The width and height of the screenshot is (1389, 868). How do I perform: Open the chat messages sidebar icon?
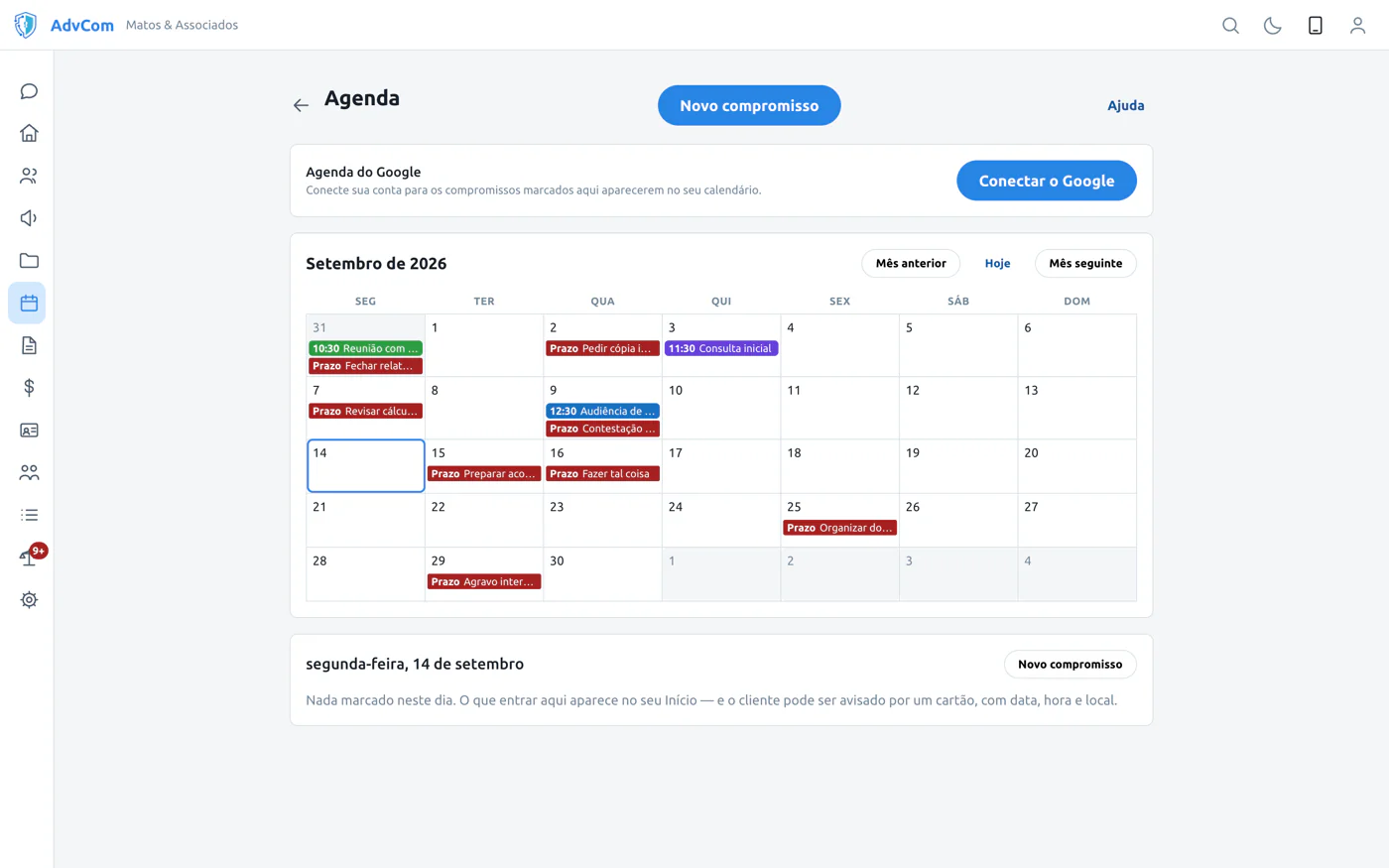(29, 91)
